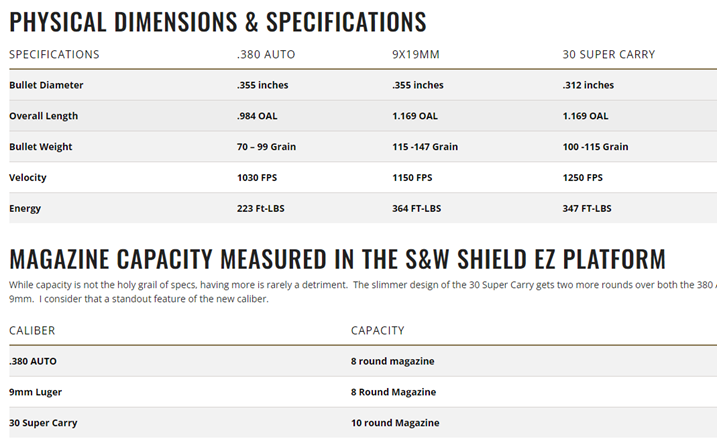Click the 10 round Magazine capacity cell
This screenshot has width=717, height=445.
click(395, 422)
